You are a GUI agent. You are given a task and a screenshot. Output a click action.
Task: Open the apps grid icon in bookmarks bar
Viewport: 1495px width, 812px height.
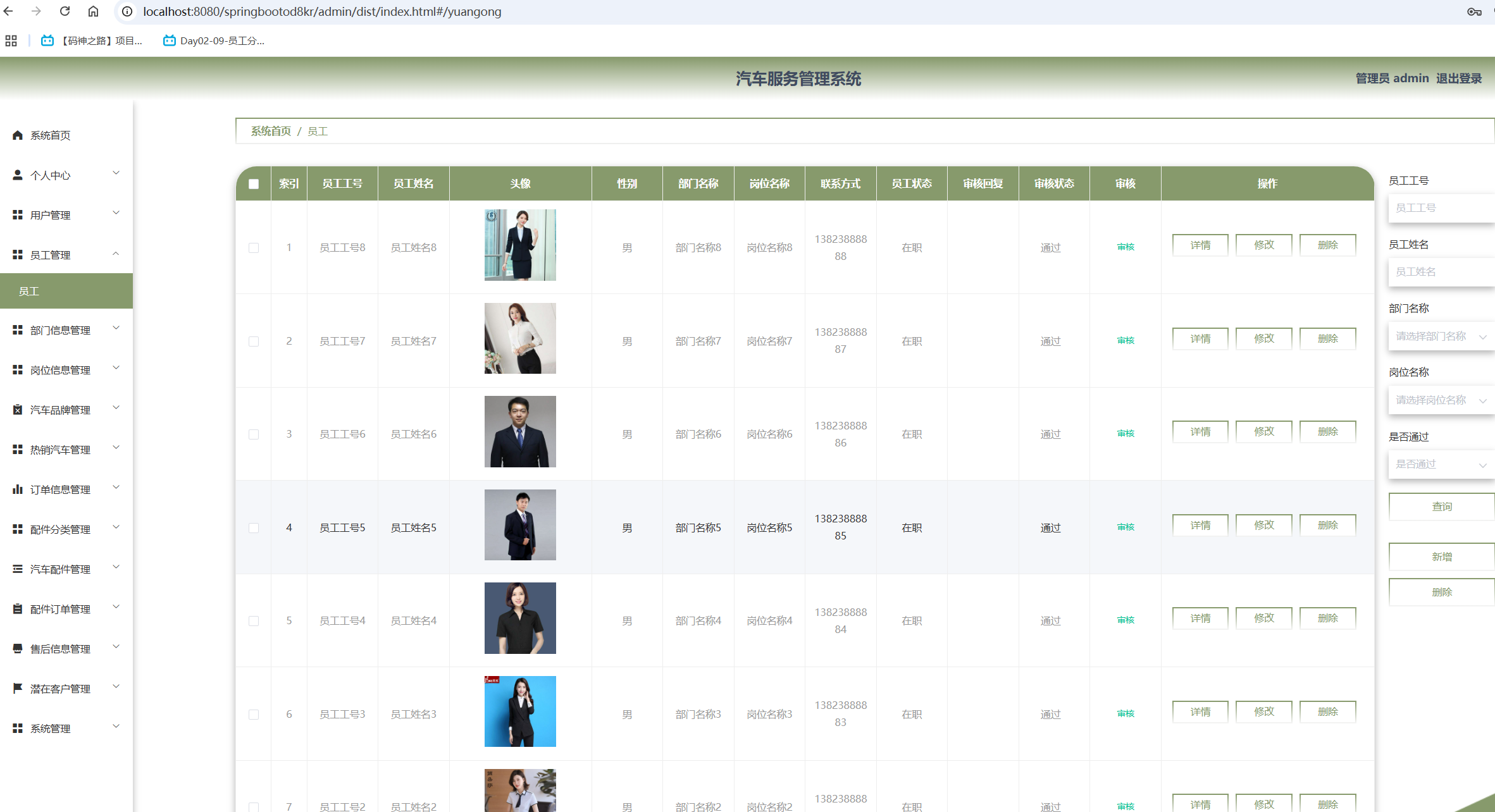coord(11,40)
